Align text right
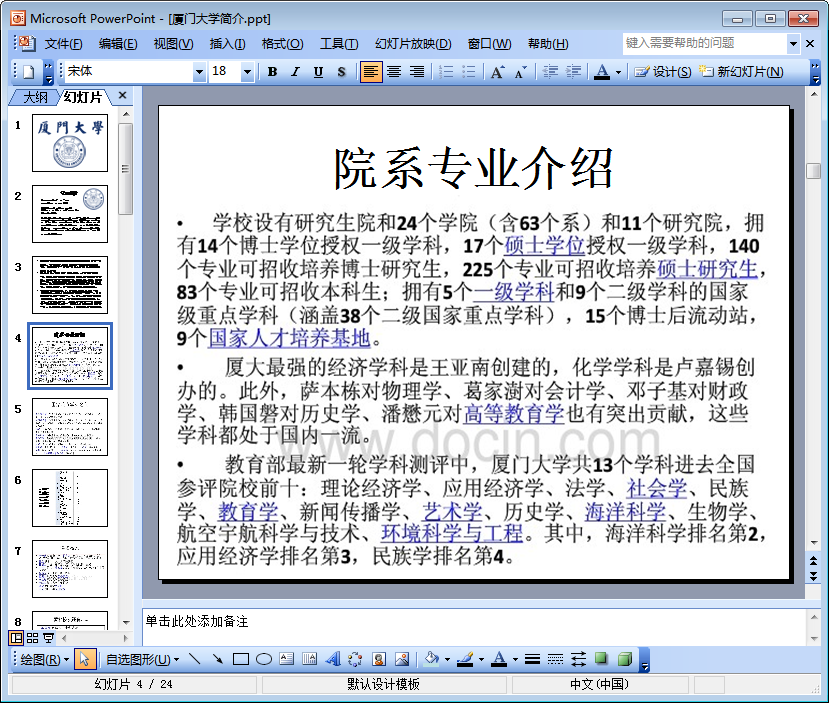 click(x=417, y=72)
